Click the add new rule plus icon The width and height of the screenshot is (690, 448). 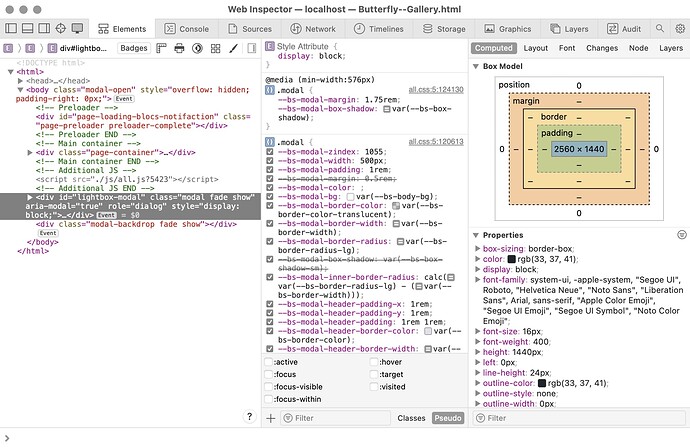click(x=270, y=417)
